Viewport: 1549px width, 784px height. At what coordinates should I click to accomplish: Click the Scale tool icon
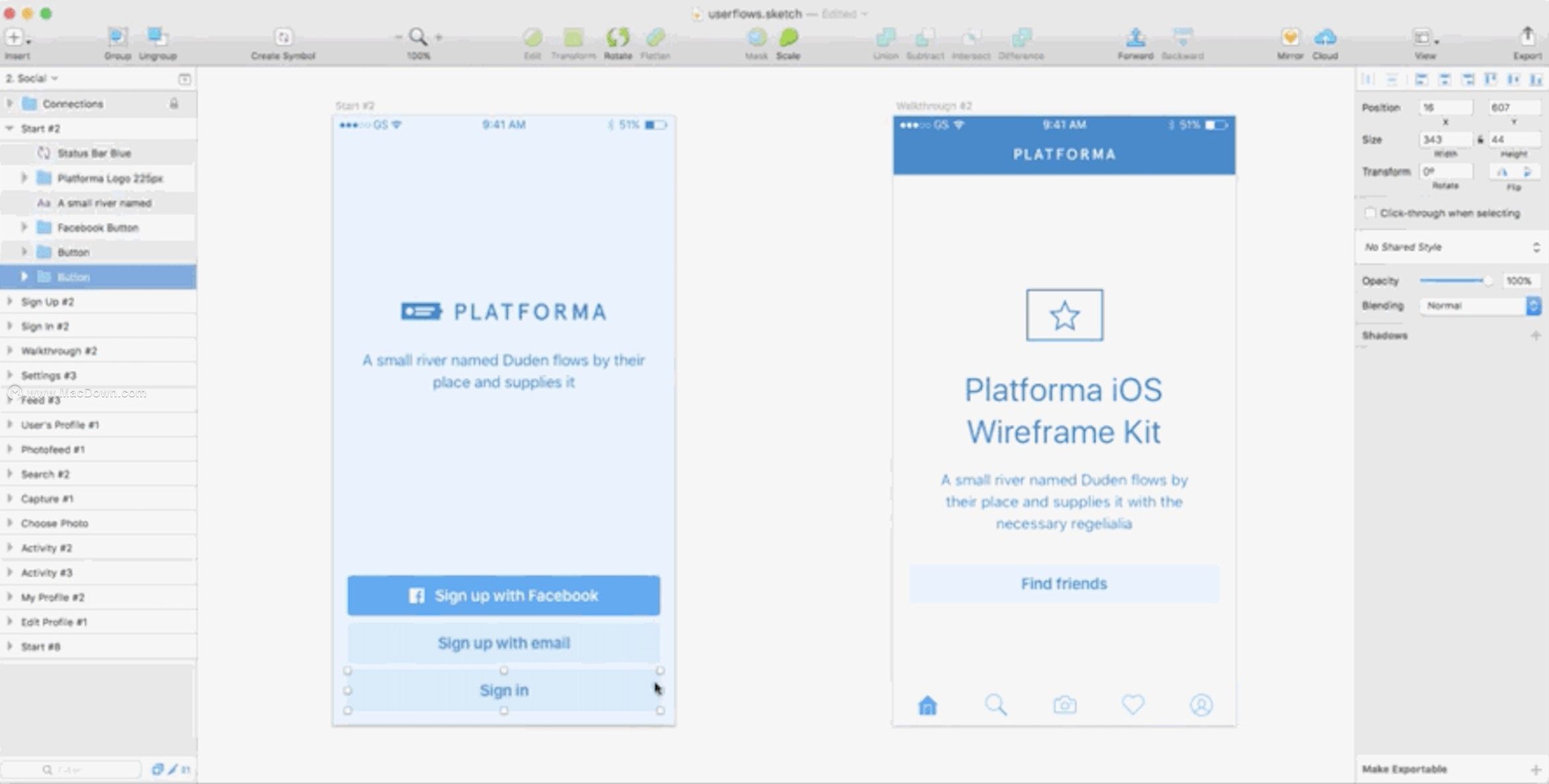(x=788, y=38)
